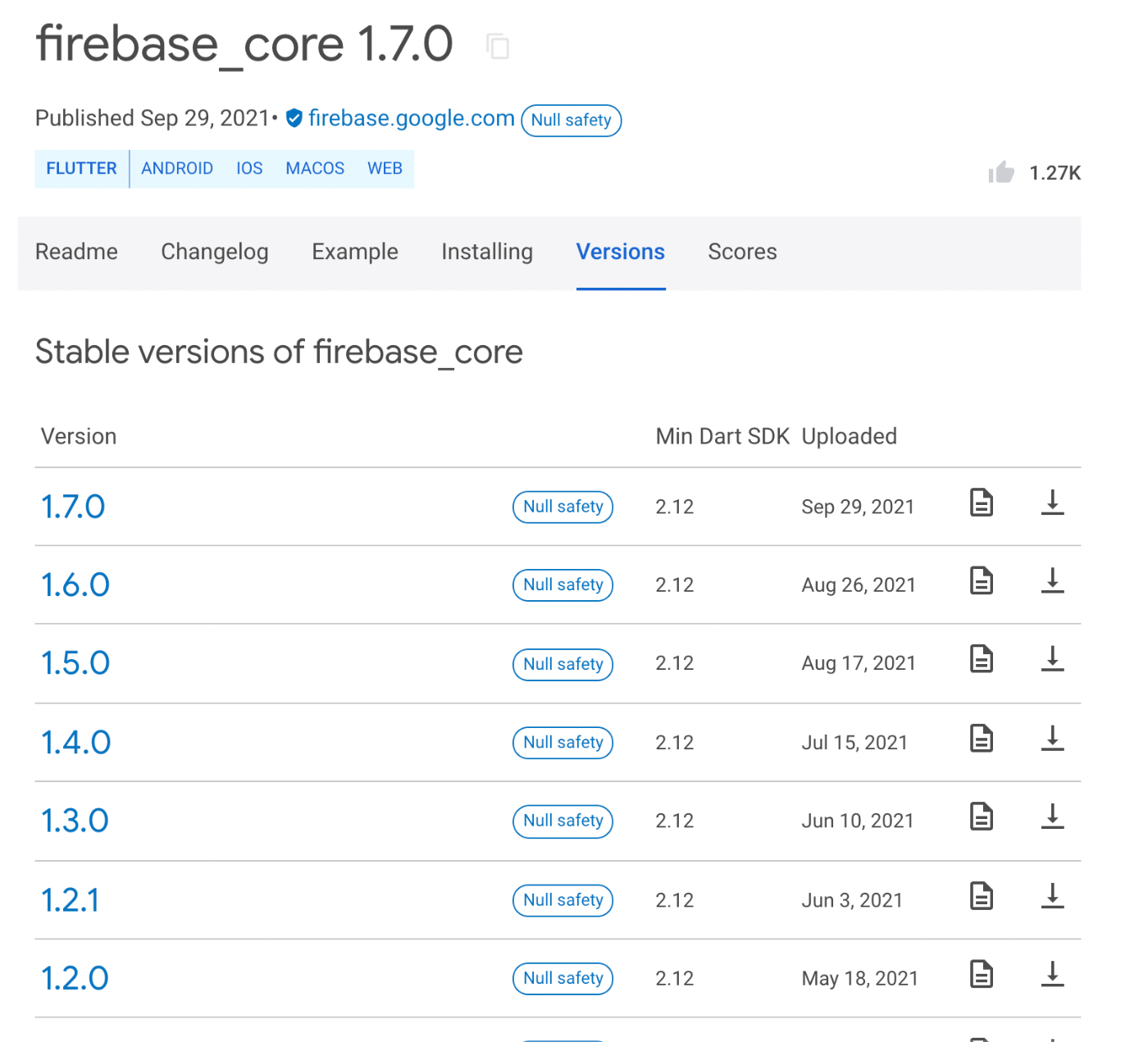Click the 1.27K likes count
Screen dimensions: 1148x1042
point(1055,173)
